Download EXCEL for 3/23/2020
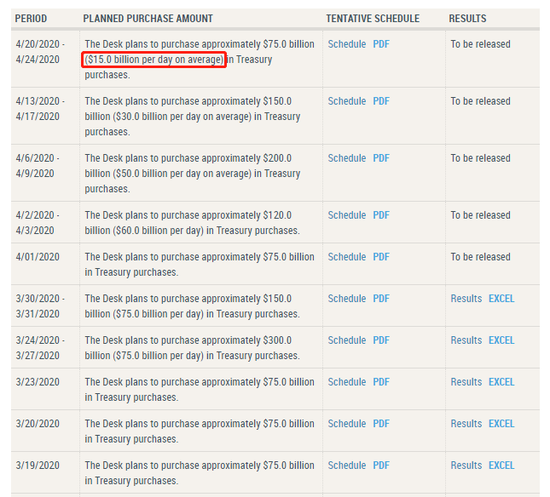The height and width of the screenshot is (497, 550). [x=501, y=382]
